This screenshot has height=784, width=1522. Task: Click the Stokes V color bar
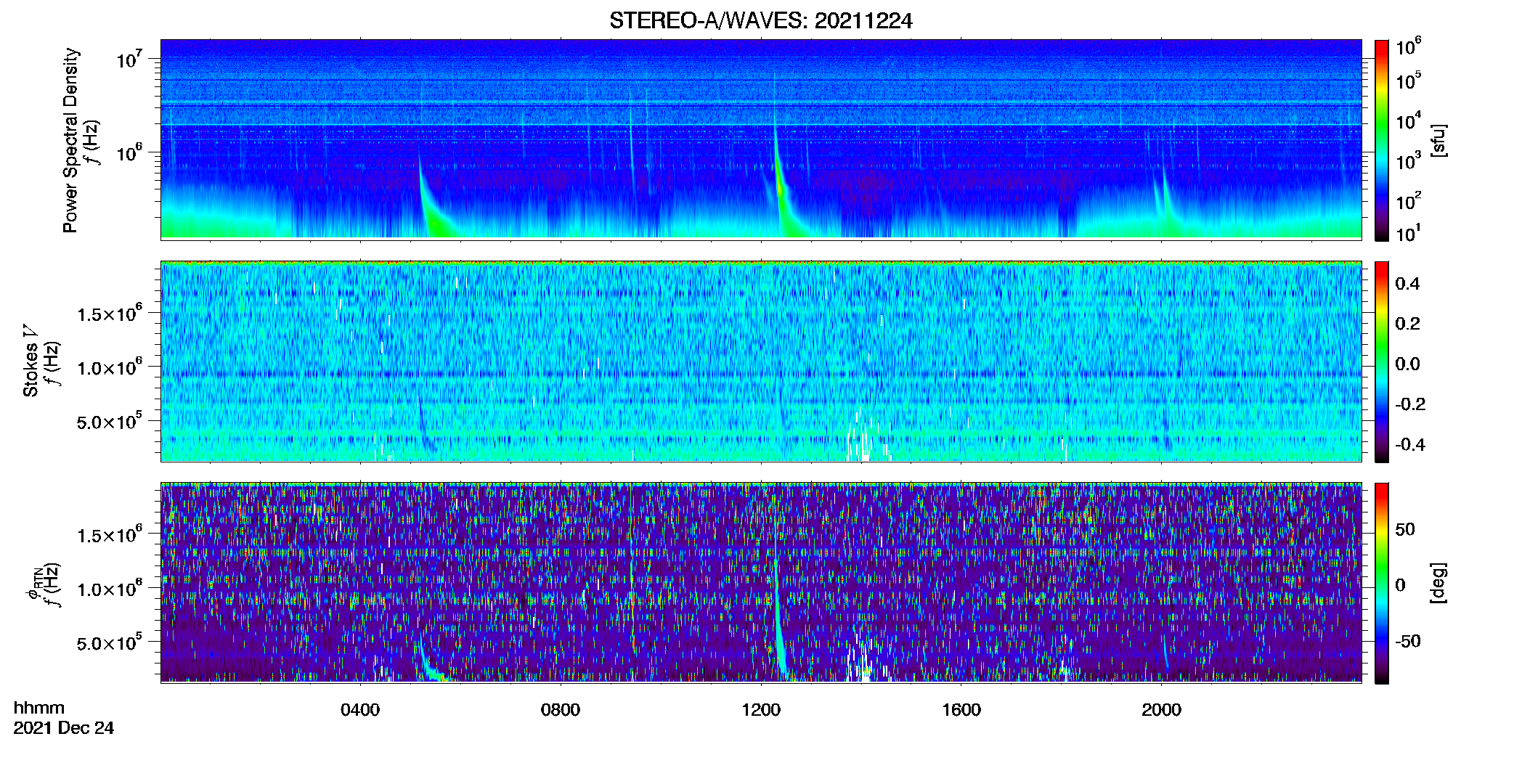pyautogui.click(x=1381, y=362)
